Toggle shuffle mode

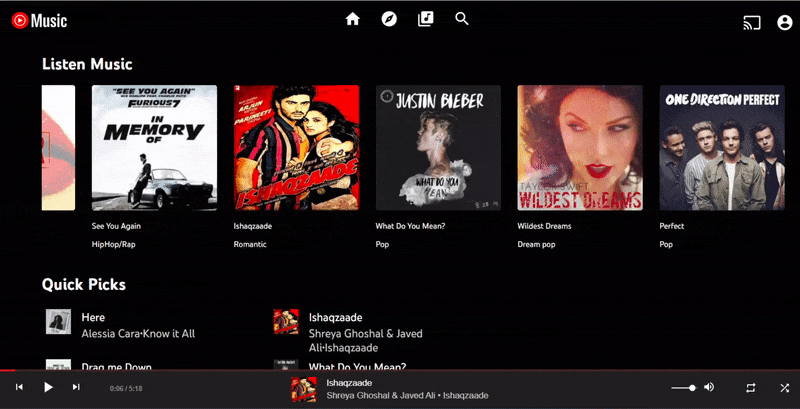pyautogui.click(x=785, y=388)
